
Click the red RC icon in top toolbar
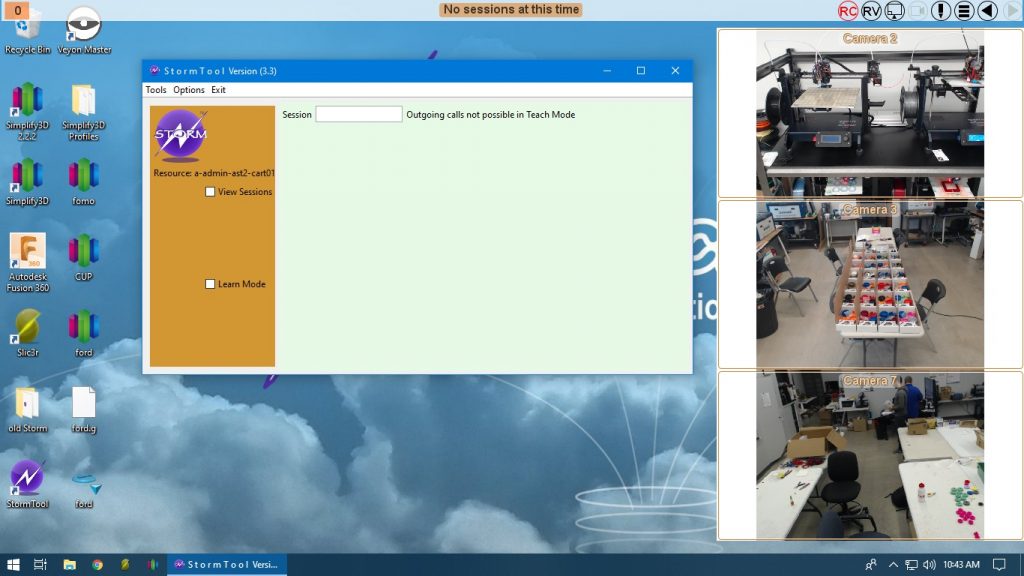point(848,10)
